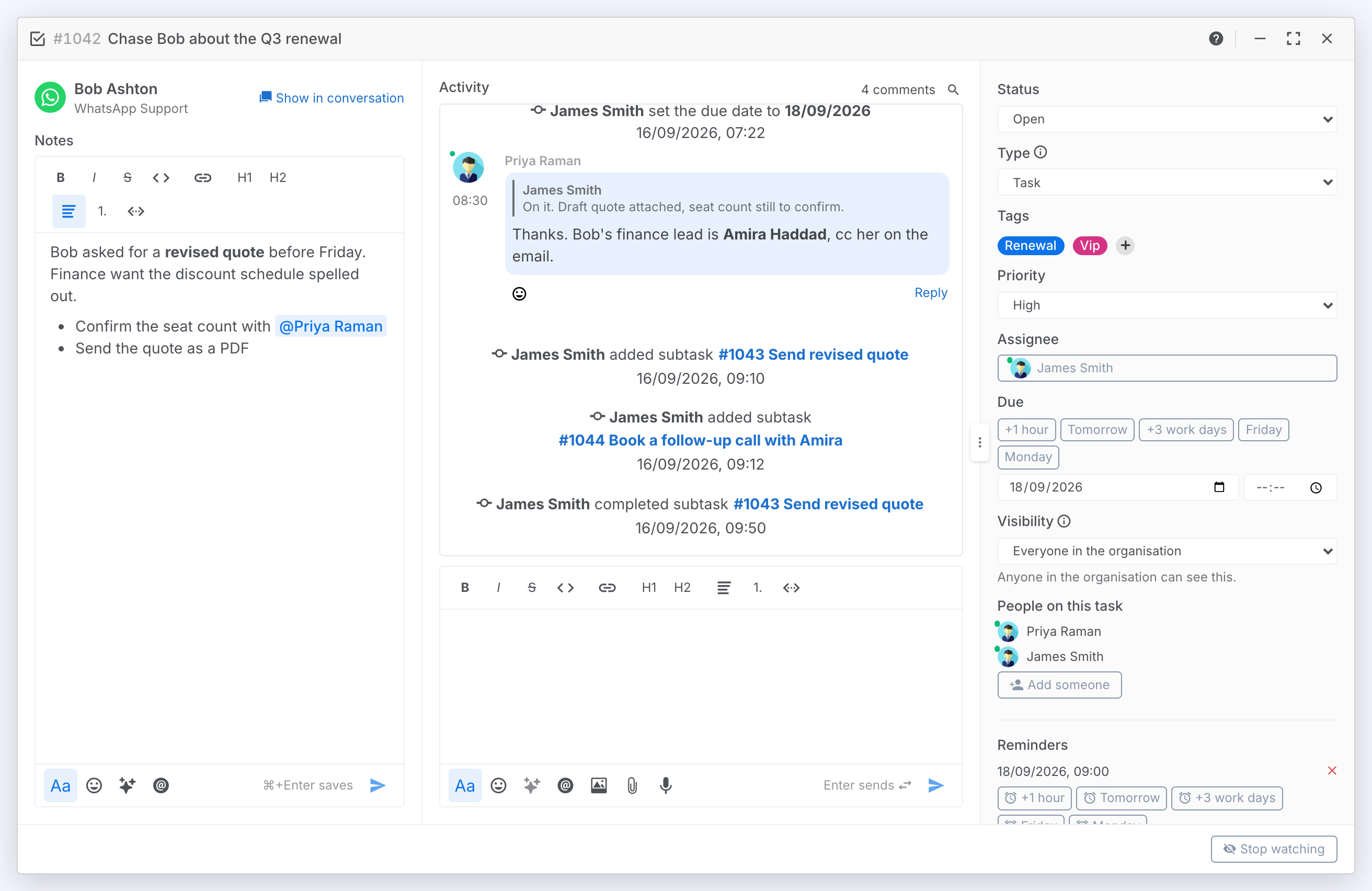
Task: Apply strikethrough in the comment editor toolbar
Action: (x=532, y=587)
